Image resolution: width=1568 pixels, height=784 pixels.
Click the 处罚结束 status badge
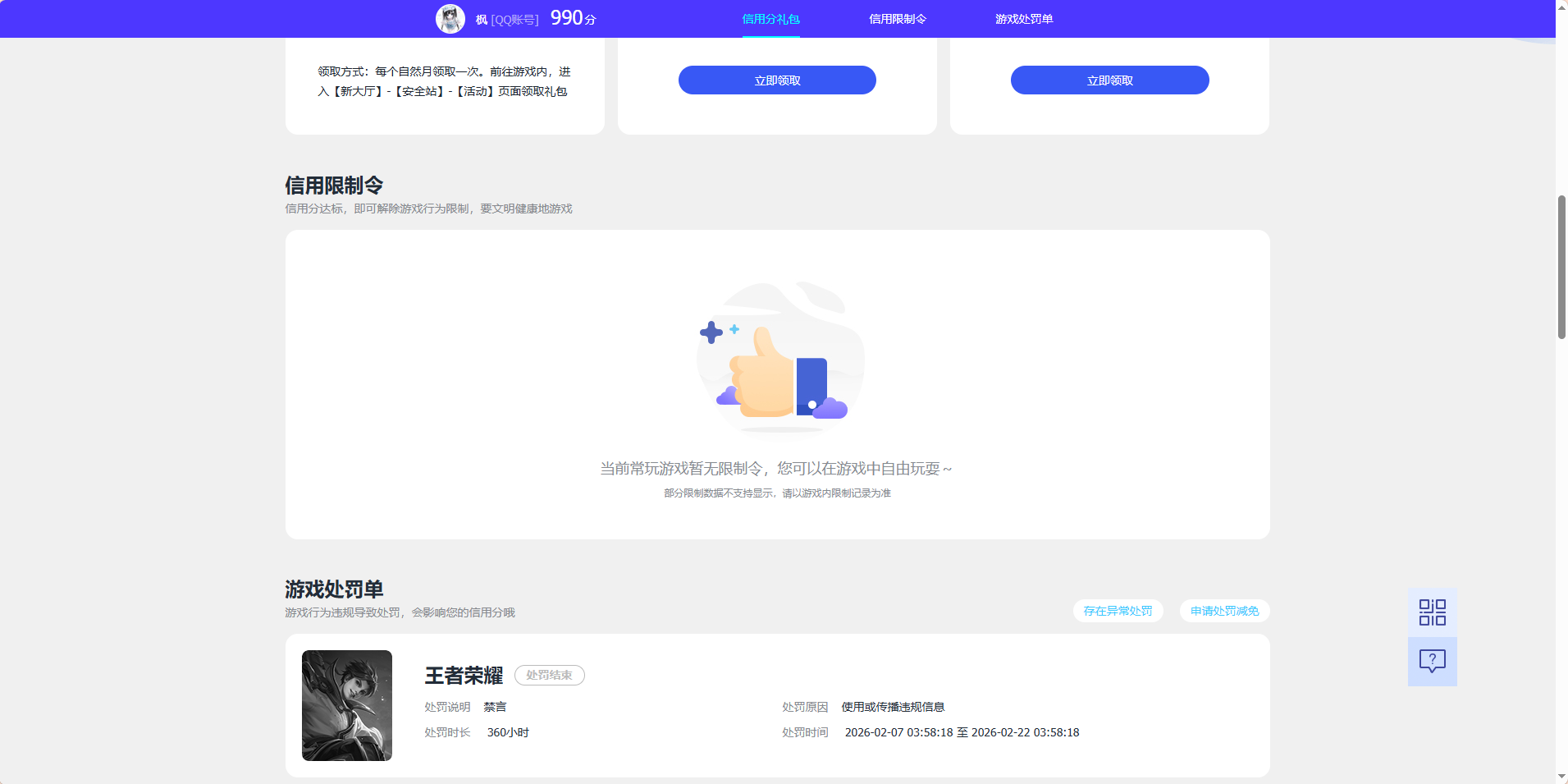548,675
